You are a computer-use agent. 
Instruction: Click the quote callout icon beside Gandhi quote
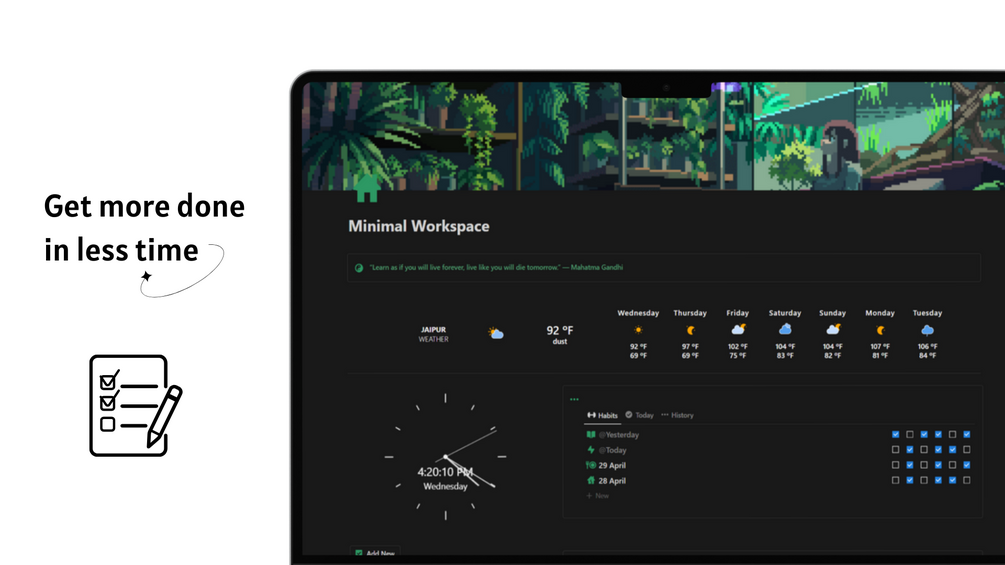coord(359,268)
